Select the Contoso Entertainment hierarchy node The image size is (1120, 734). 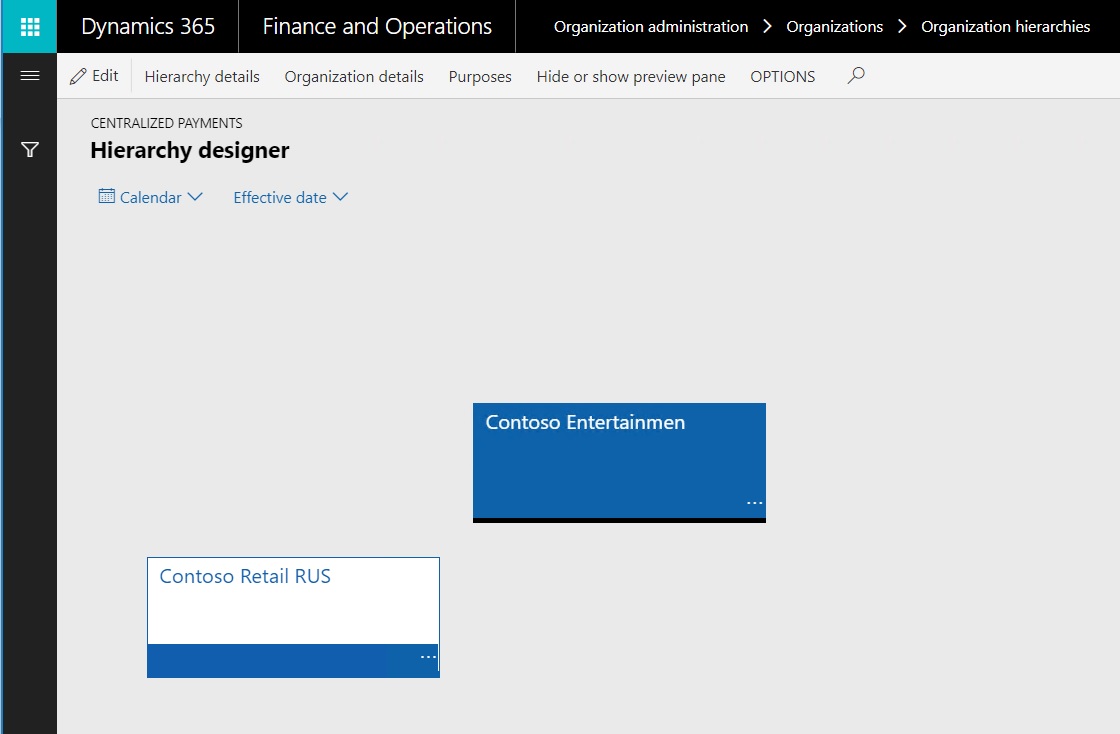(x=619, y=463)
